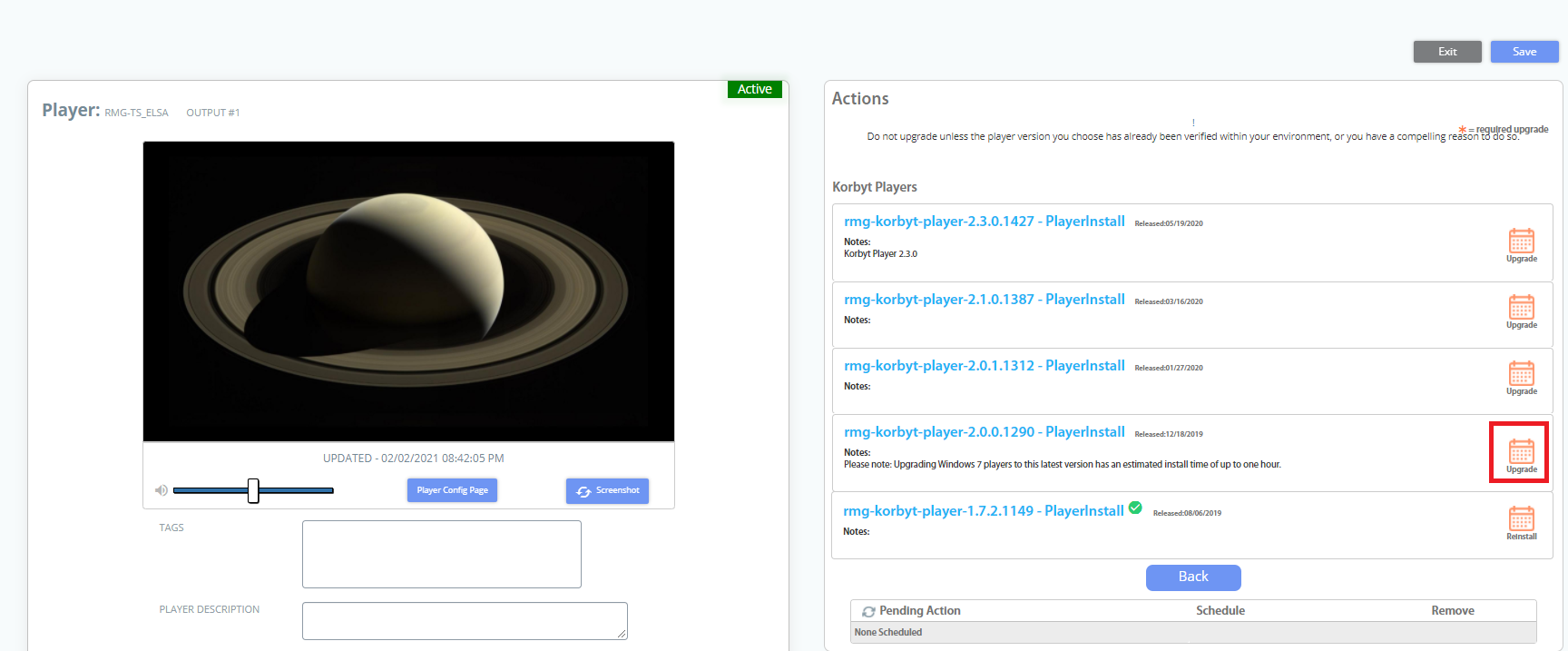Open the Player Config Page

coord(452,490)
